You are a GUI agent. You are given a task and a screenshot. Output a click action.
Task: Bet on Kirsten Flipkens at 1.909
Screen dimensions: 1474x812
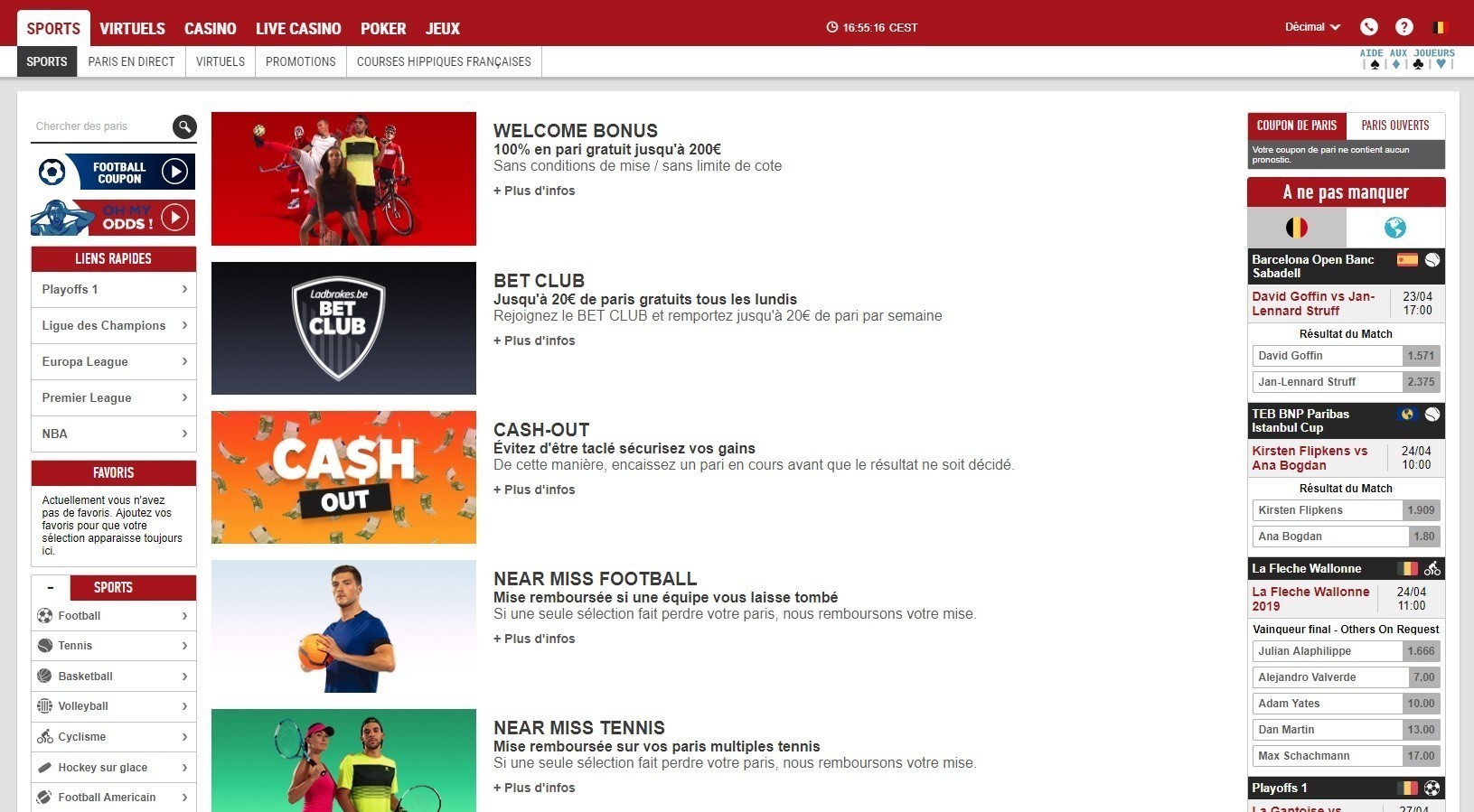click(1346, 510)
